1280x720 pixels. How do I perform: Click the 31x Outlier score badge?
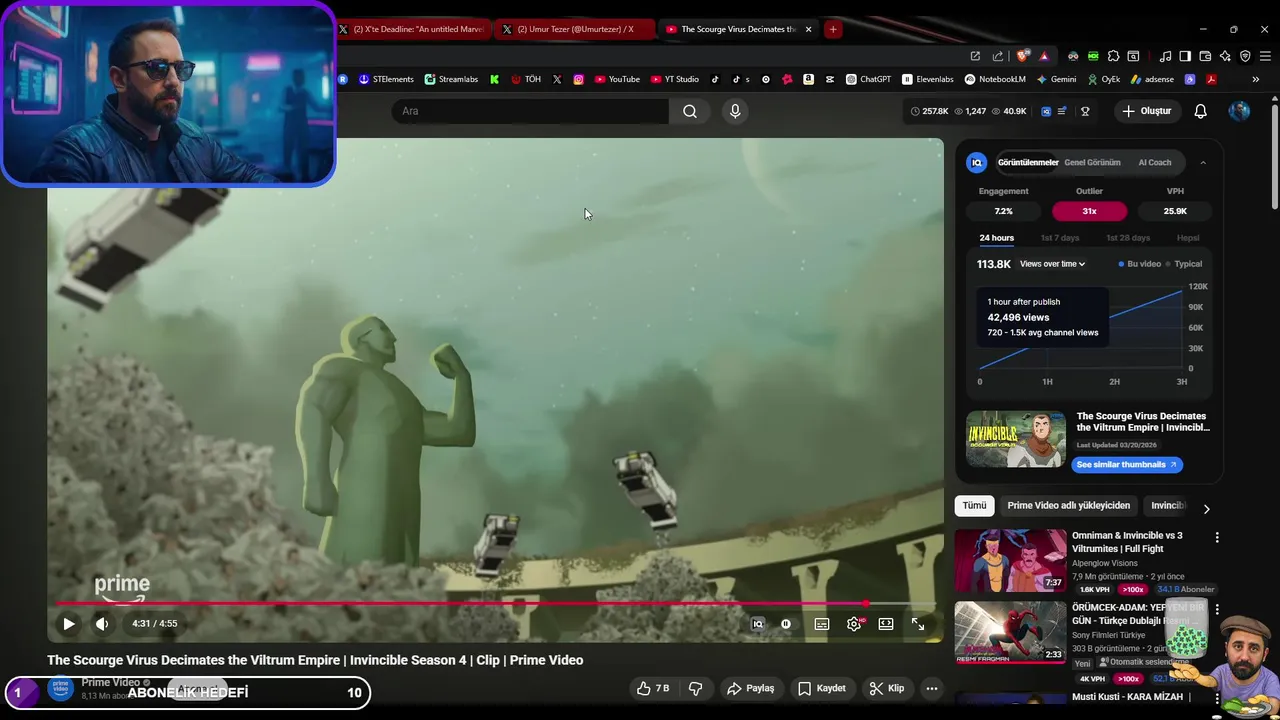pos(1089,211)
